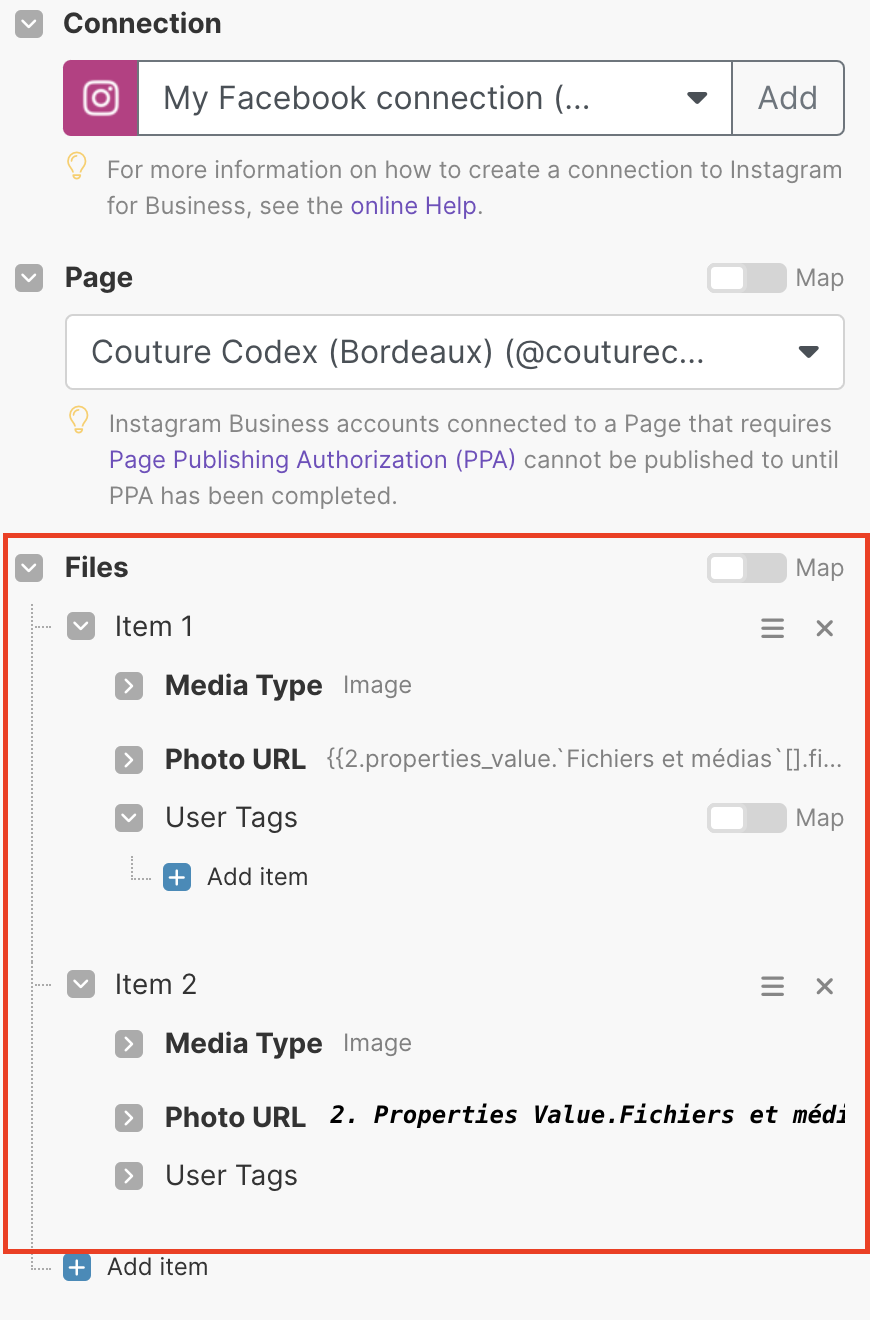Expand Media Type under Item 2
The image size is (870, 1320).
click(129, 1044)
